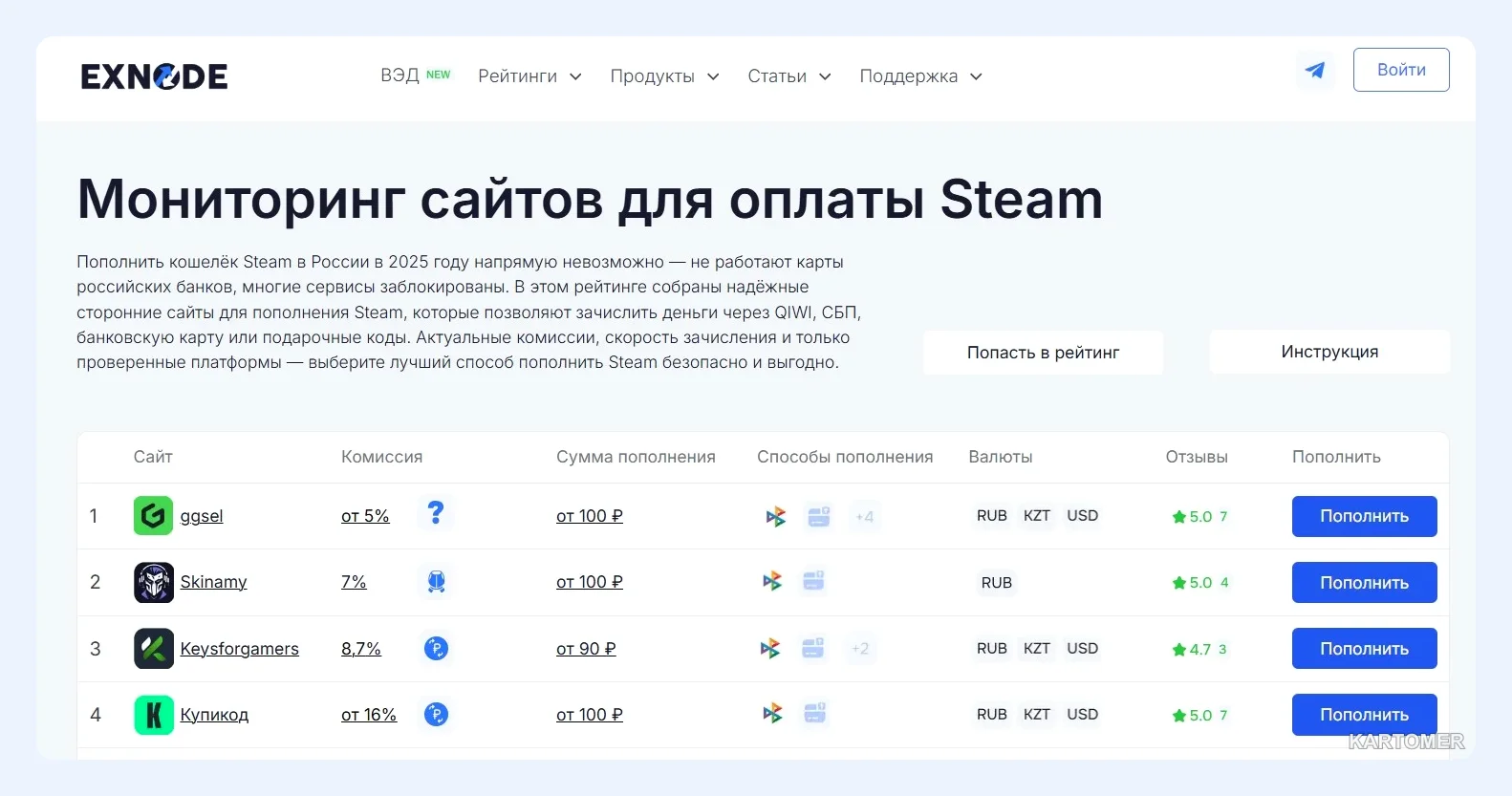
Task: Click the СБП payment icon in Купикод row
Action: 772,714
